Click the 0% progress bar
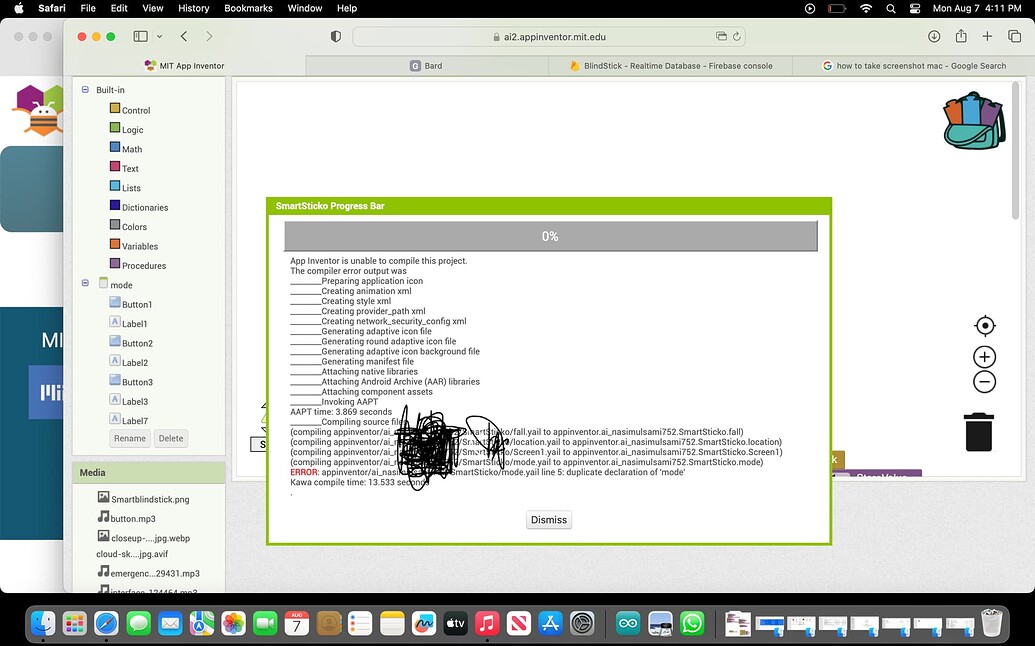This screenshot has height=646, width=1035. click(x=550, y=236)
